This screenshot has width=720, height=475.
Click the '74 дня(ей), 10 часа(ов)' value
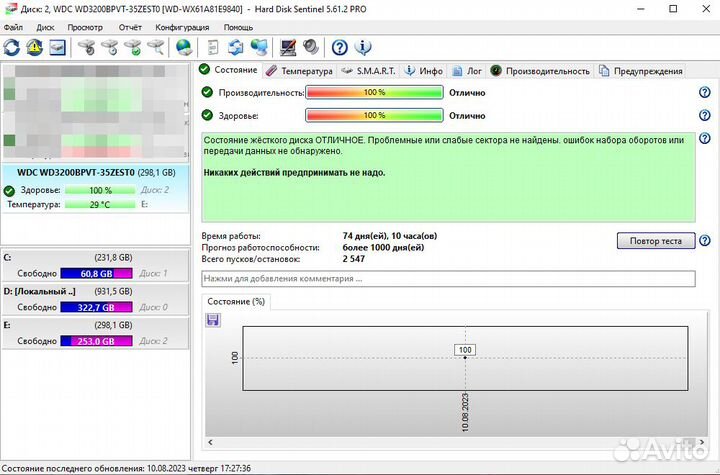point(390,236)
